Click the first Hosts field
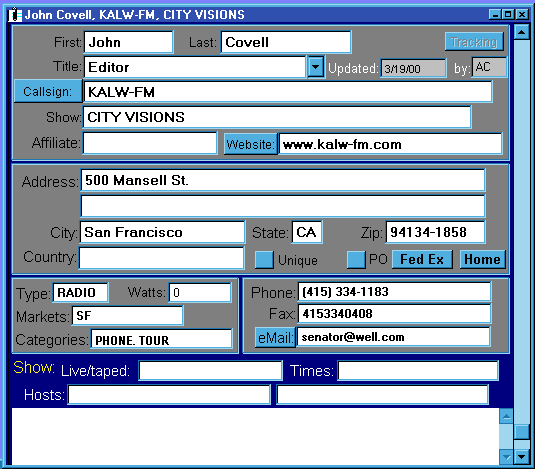 [x=169, y=395]
